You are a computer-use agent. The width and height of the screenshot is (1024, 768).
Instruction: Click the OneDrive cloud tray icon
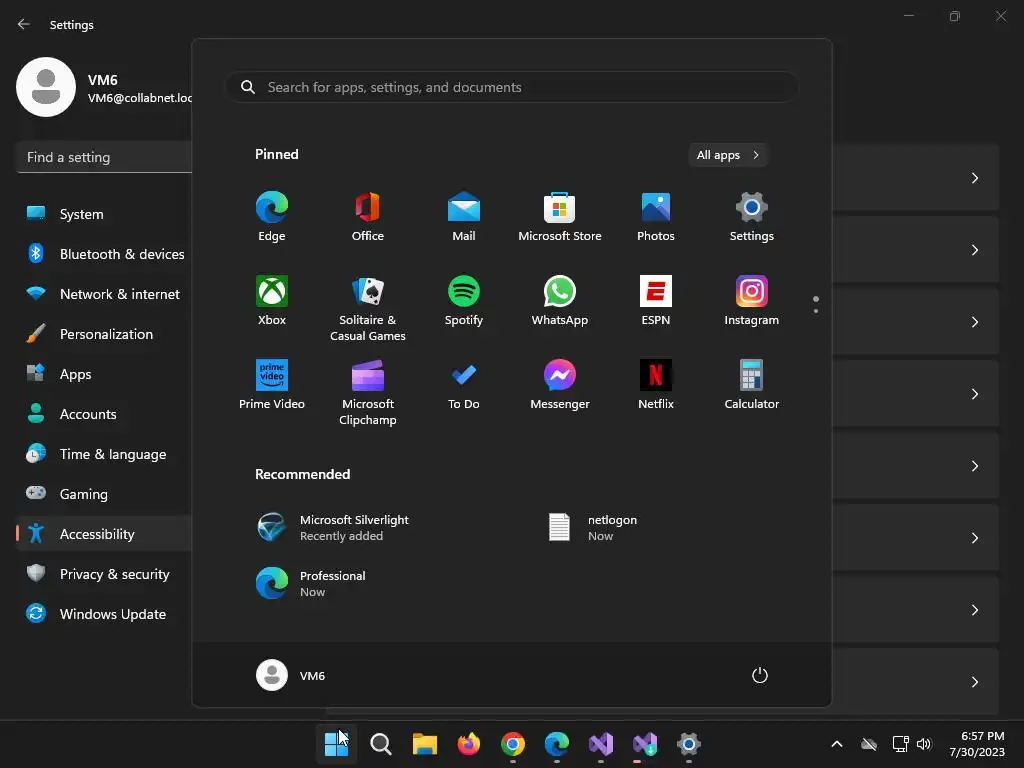(869, 744)
